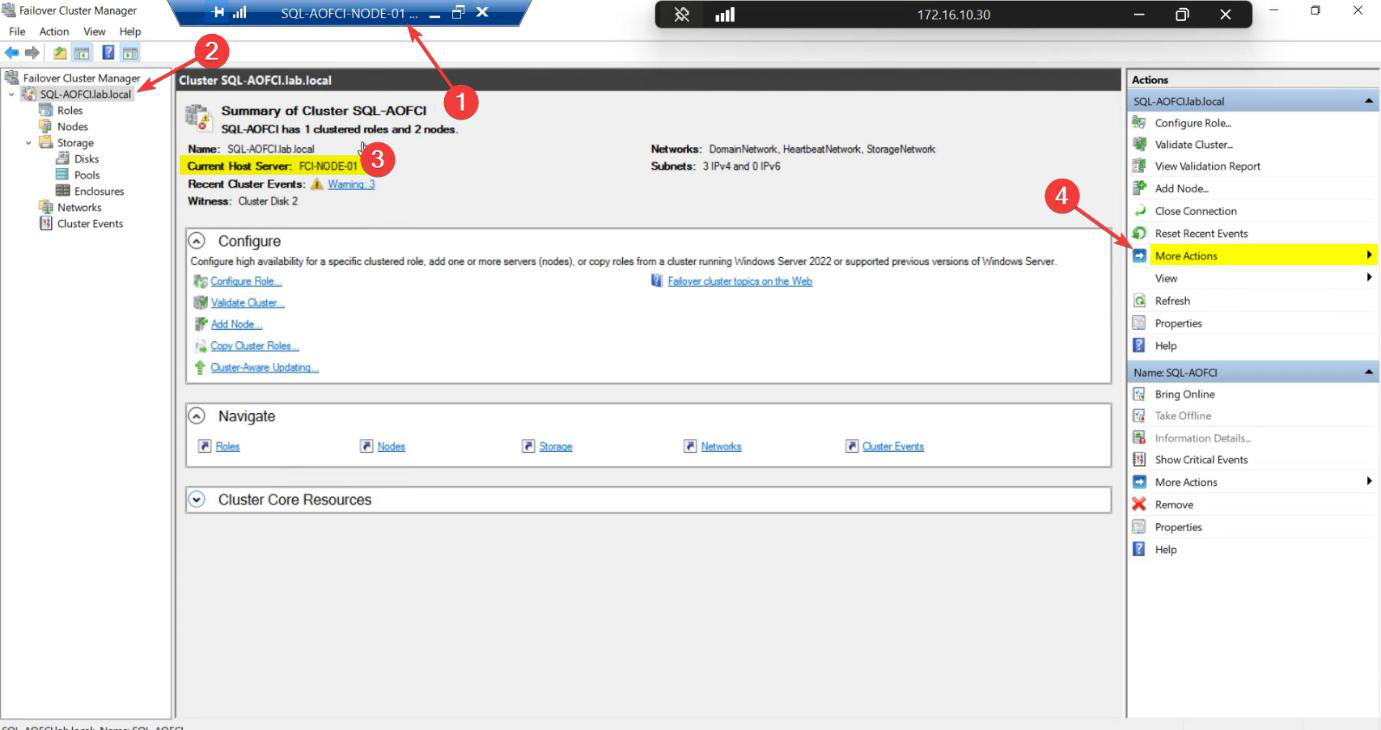
Task: Click the Close Connection icon
Action: (x=1138, y=211)
